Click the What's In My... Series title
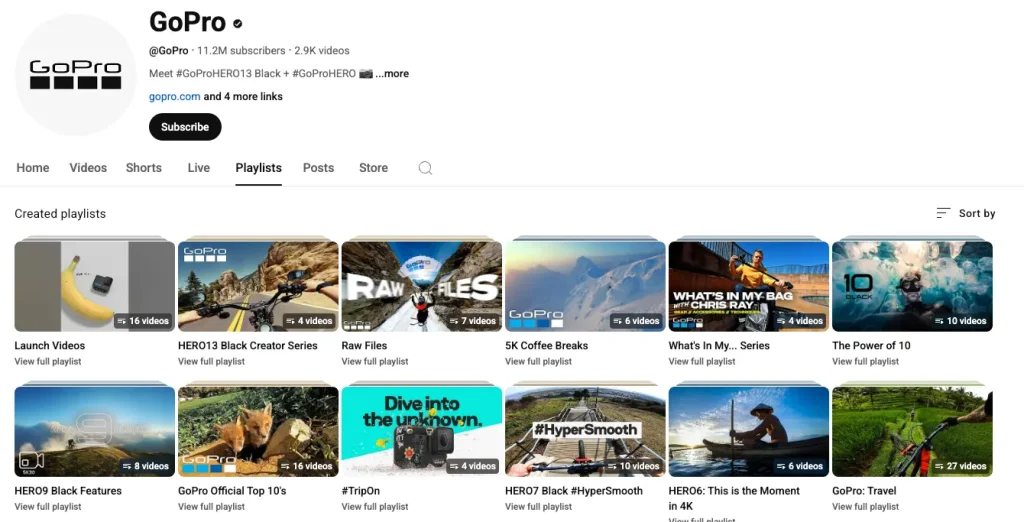This screenshot has width=1024, height=522. click(719, 346)
